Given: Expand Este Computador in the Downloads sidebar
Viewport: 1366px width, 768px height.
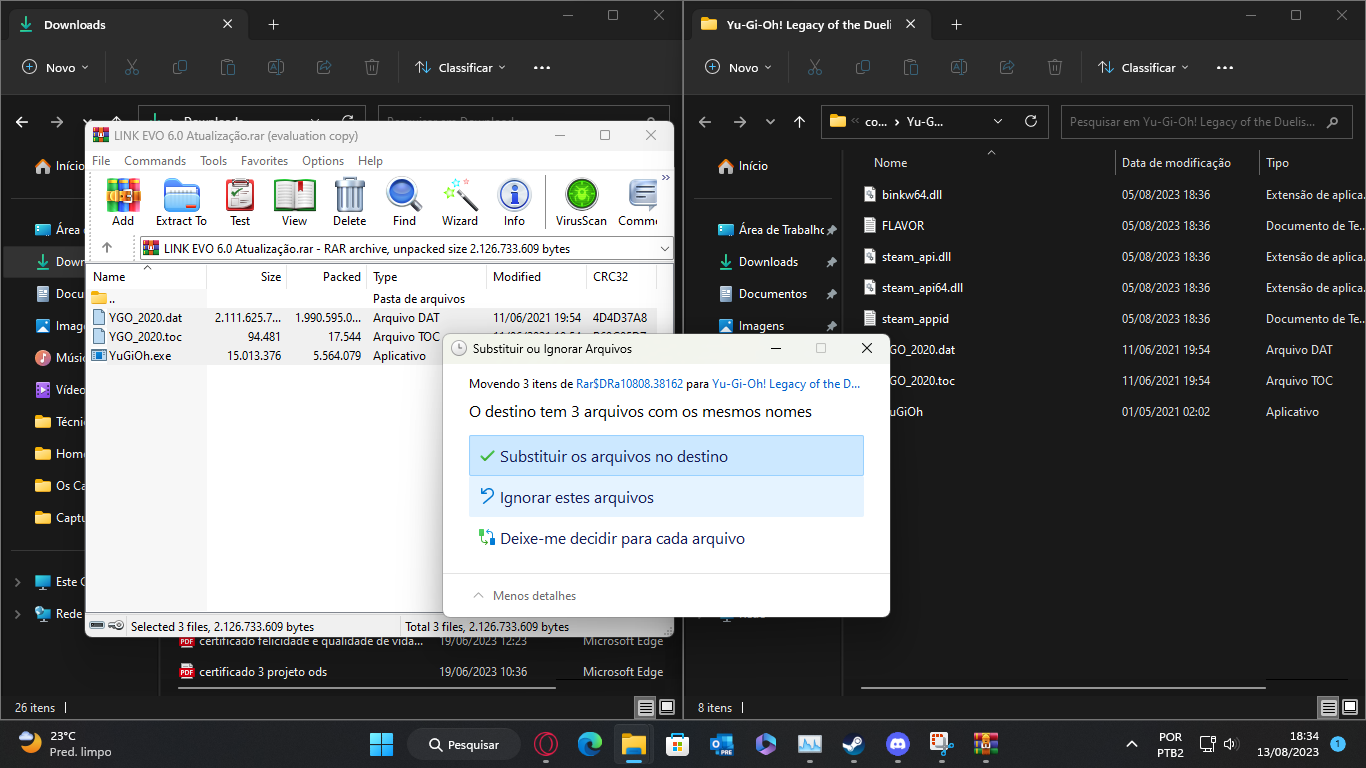Looking at the screenshot, I should pos(17,582).
